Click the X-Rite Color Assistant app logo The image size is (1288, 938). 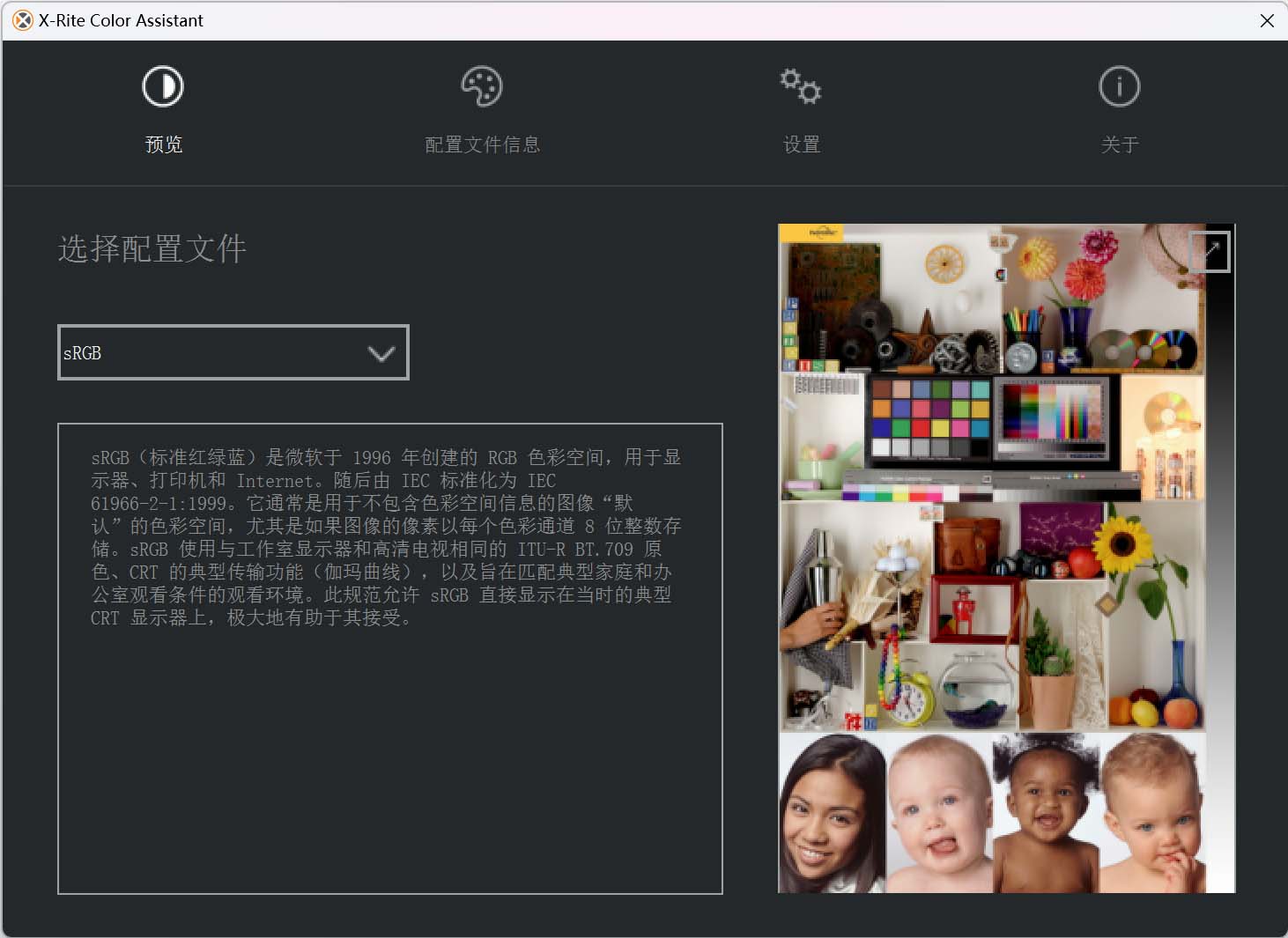pyautogui.click(x=22, y=20)
